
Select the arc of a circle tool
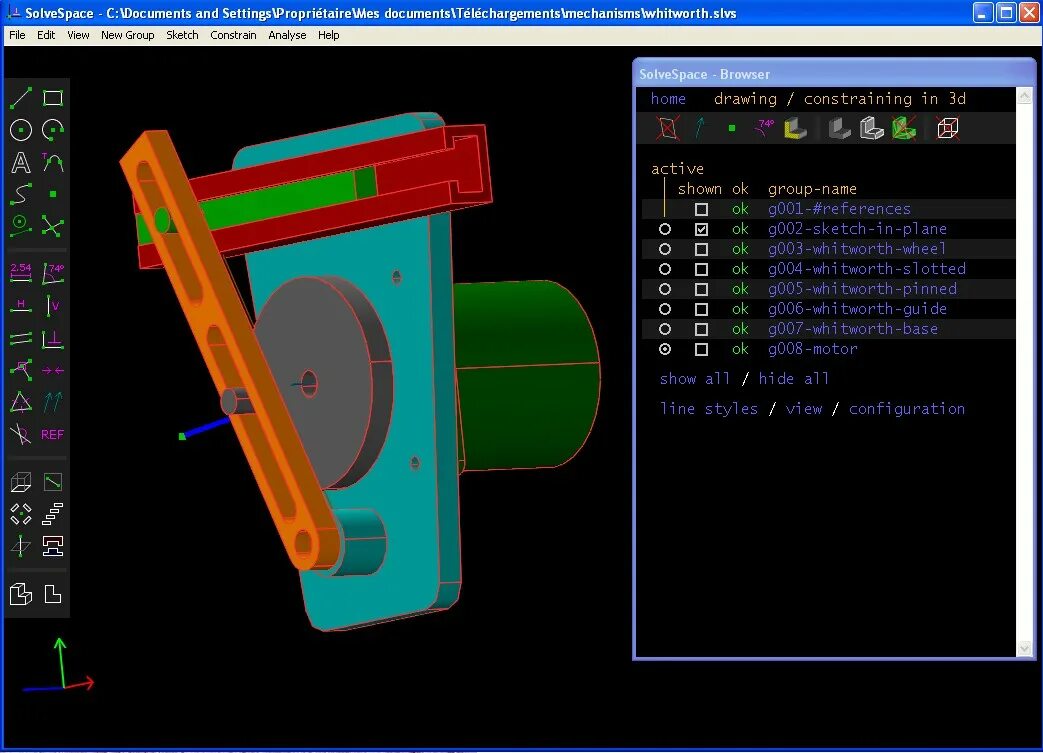[x=53, y=130]
